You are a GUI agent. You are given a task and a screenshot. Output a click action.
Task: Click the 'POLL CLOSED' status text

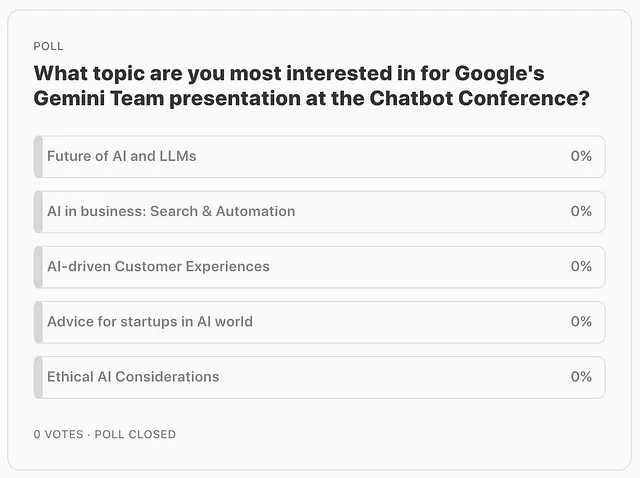point(135,434)
